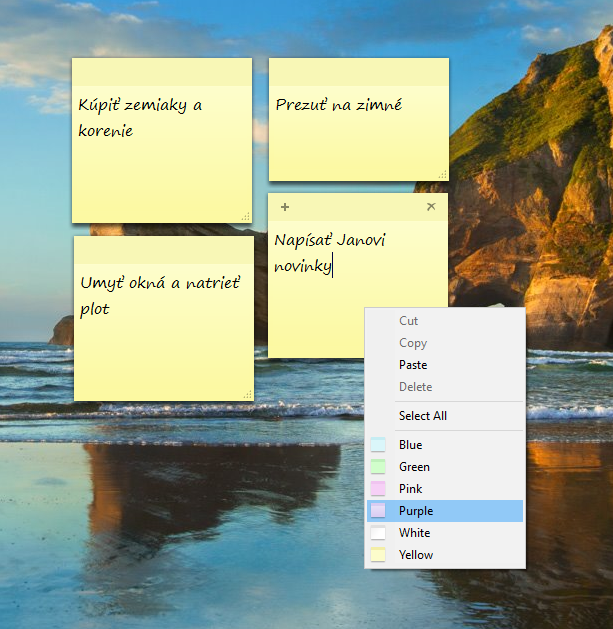This screenshot has height=629, width=613.
Task: Click the green color swatch
Action: [378, 467]
